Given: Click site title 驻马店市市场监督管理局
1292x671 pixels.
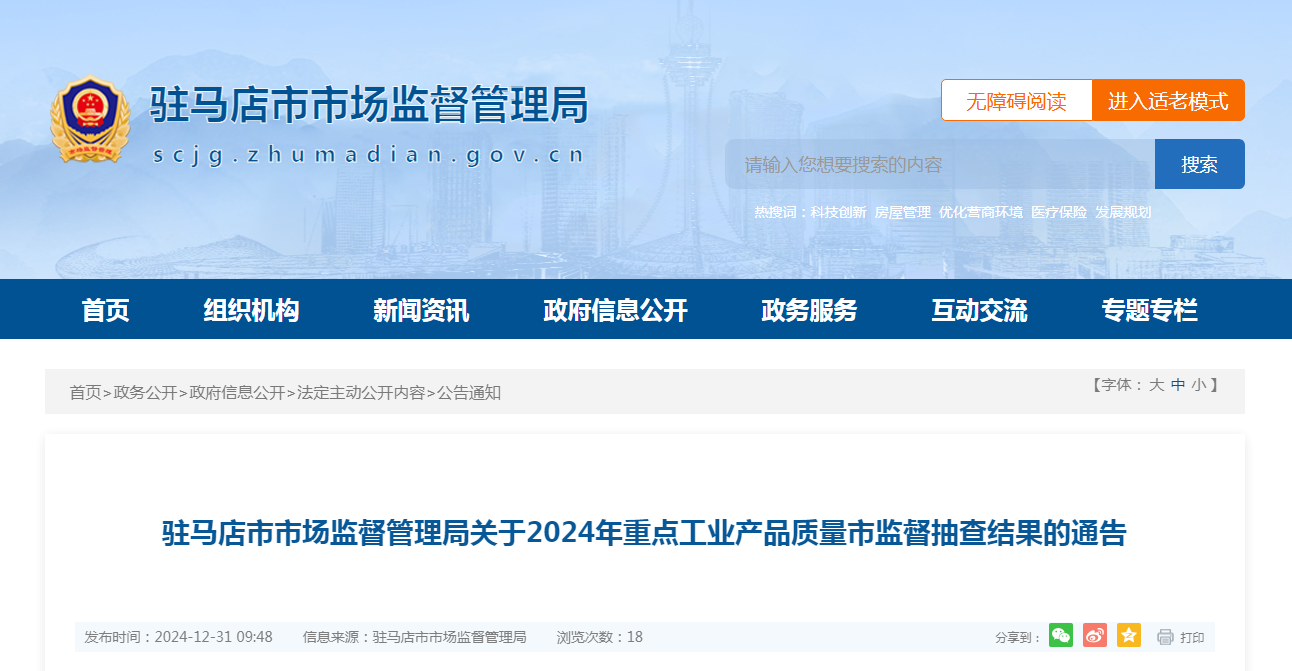Looking at the screenshot, I should pos(368,105).
